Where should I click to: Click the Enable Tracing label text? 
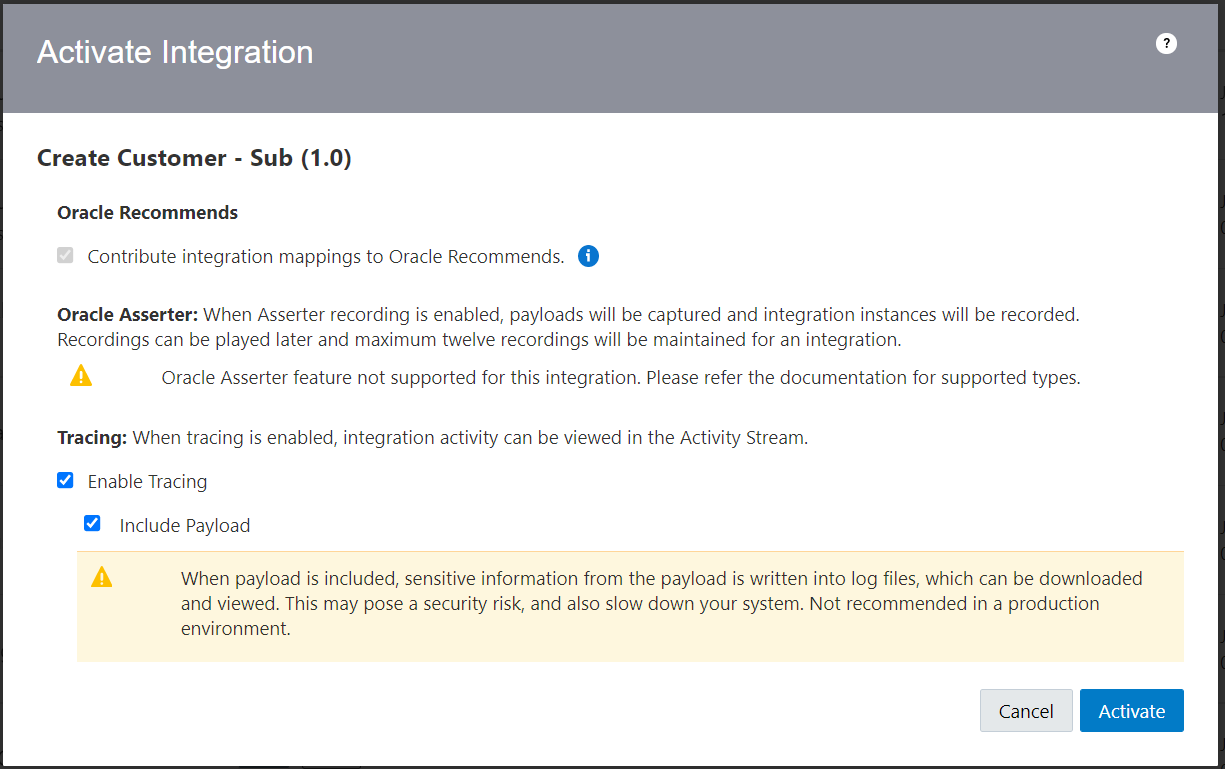(x=148, y=481)
